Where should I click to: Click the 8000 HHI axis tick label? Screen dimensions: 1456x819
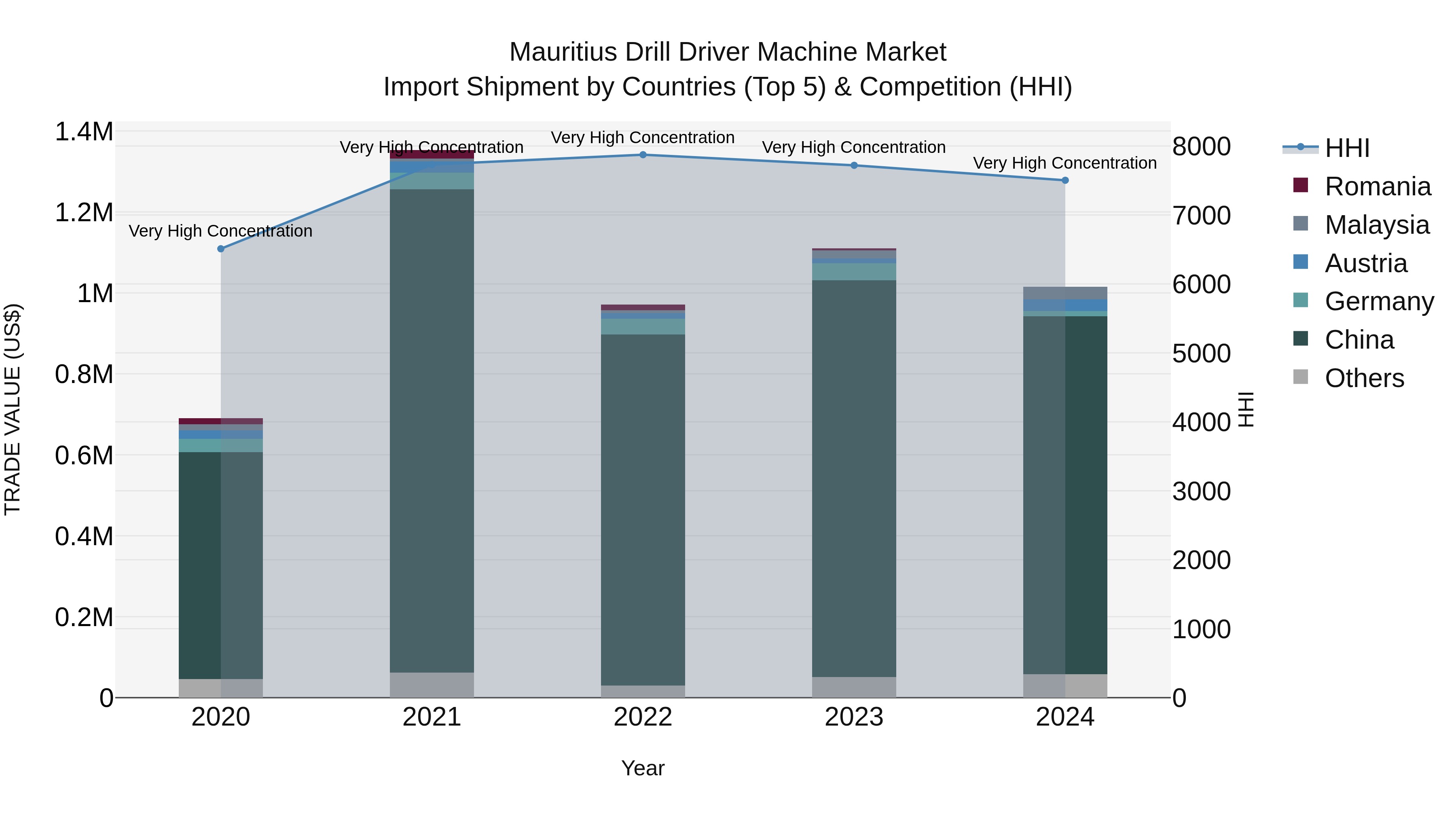tap(1202, 146)
